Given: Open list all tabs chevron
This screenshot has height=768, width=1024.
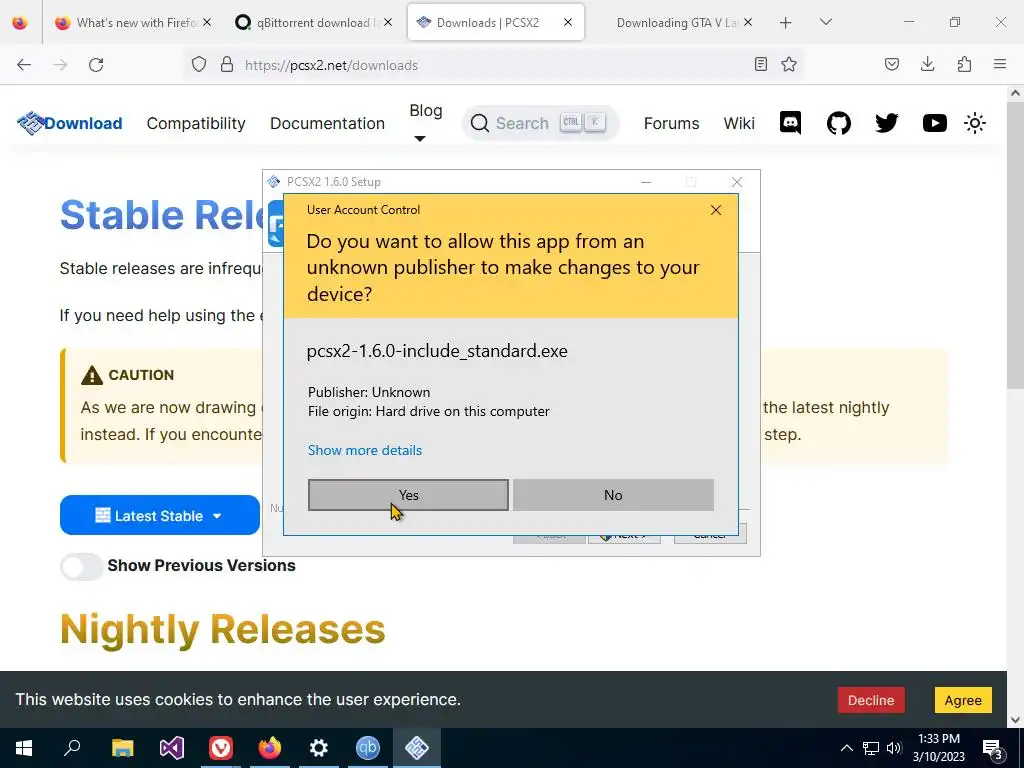Looking at the screenshot, I should (x=825, y=22).
